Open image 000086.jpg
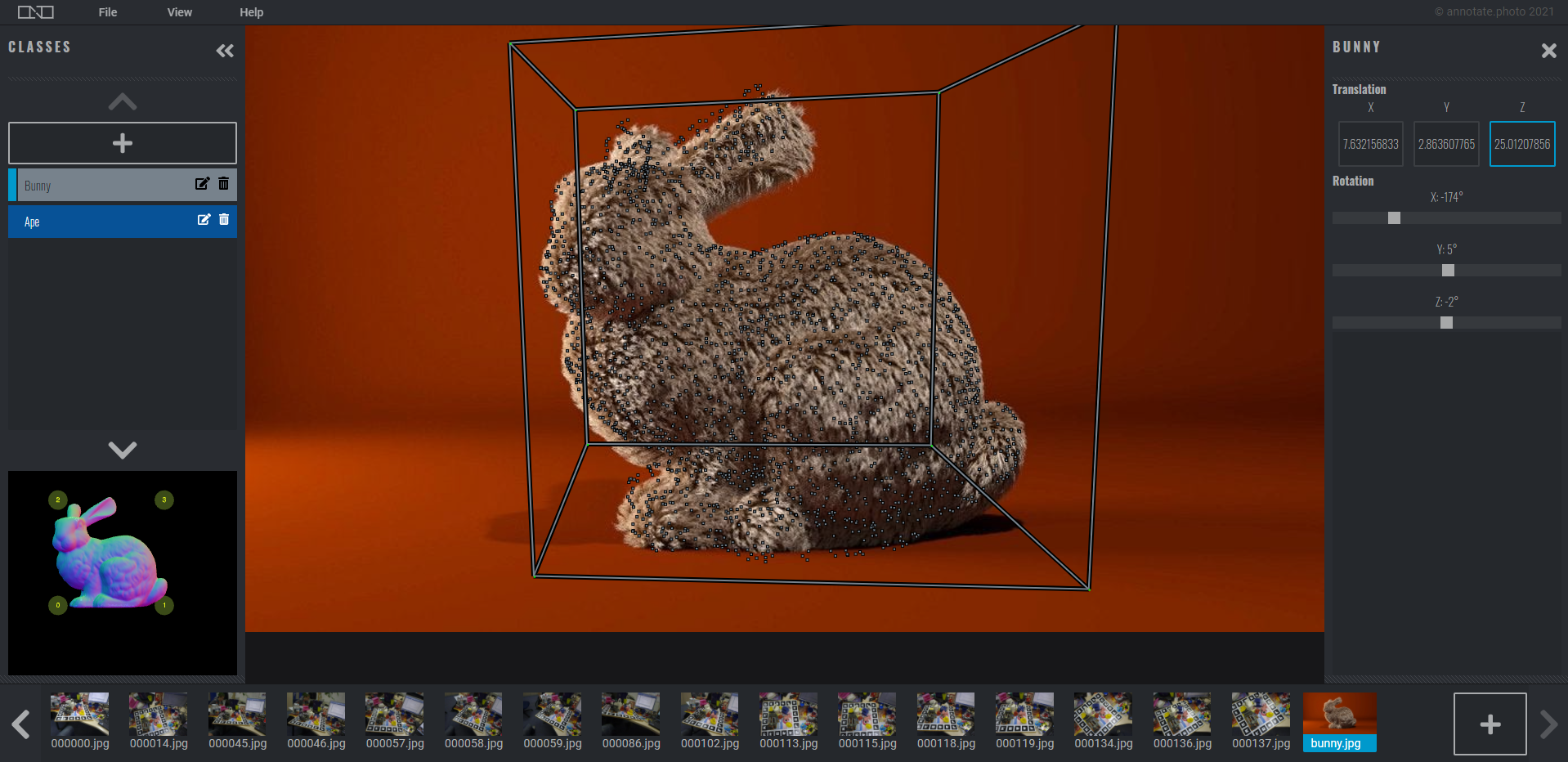This screenshot has width=1568, height=762. click(x=631, y=722)
